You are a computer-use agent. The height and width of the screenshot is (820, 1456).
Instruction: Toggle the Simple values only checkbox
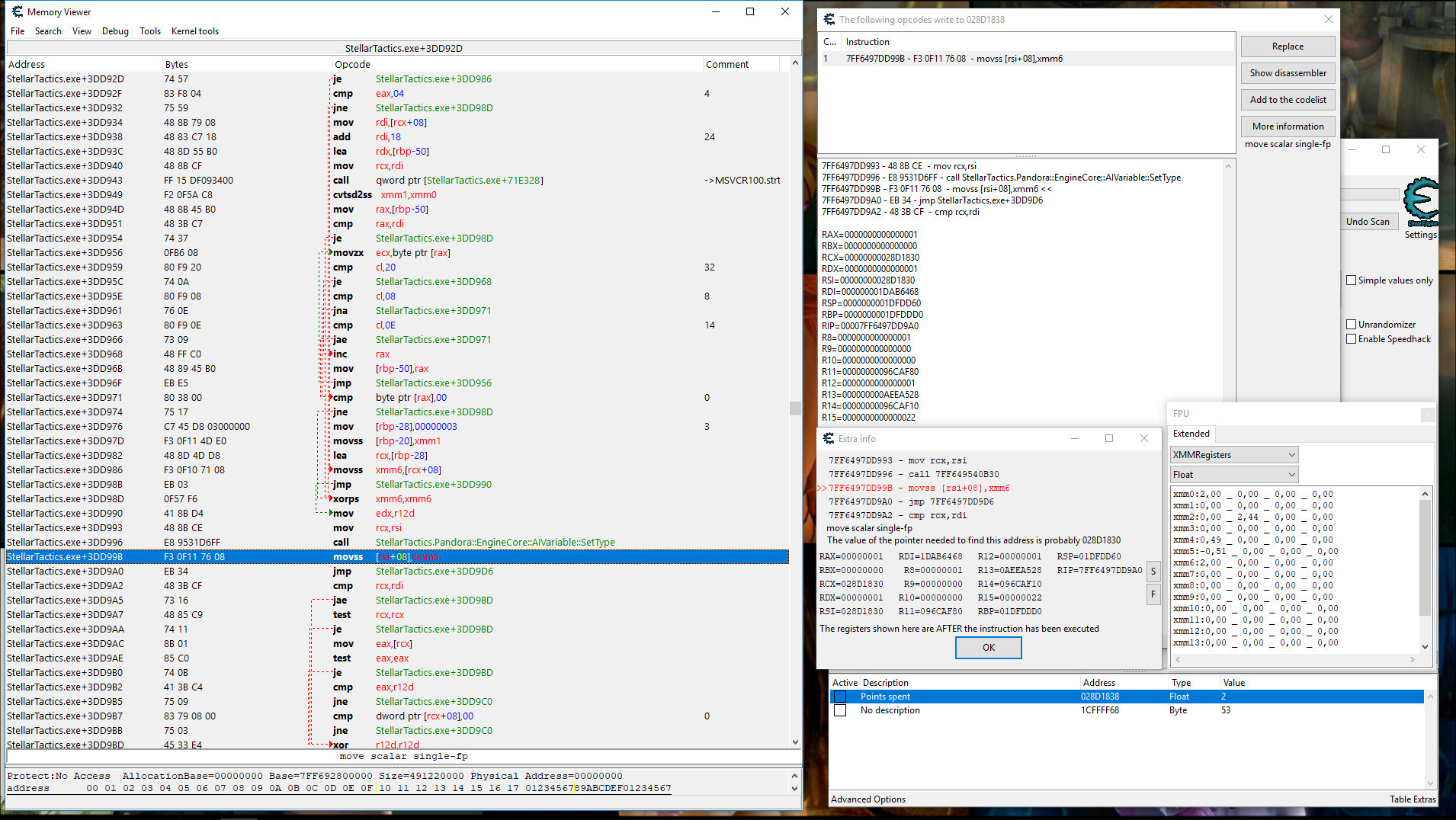coord(1352,280)
